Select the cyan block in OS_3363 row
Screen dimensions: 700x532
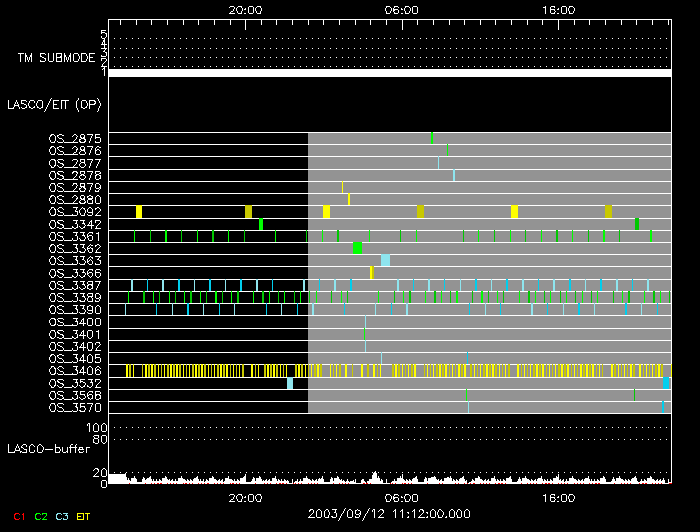pos(385,260)
